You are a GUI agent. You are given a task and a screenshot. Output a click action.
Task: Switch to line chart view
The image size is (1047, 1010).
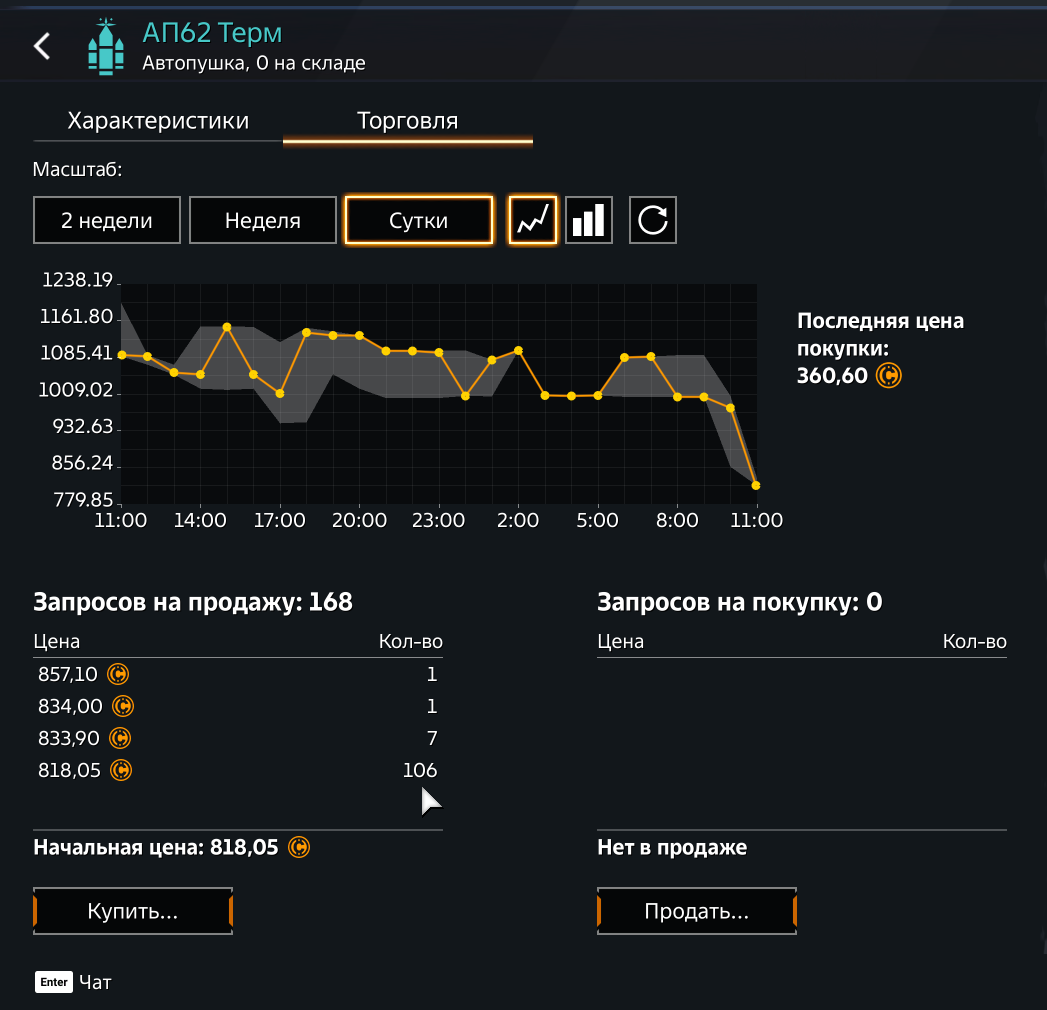pyautogui.click(x=532, y=220)
